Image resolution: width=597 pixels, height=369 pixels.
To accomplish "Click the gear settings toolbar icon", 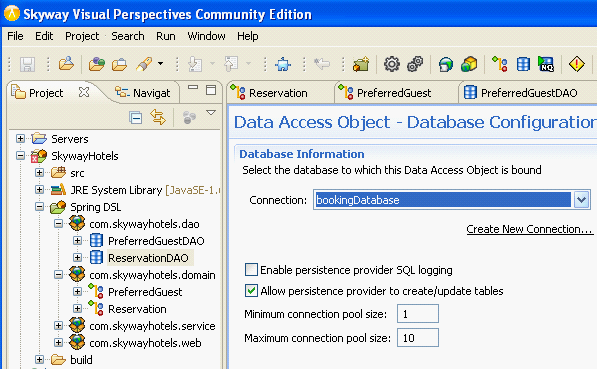I will (392, 64).
